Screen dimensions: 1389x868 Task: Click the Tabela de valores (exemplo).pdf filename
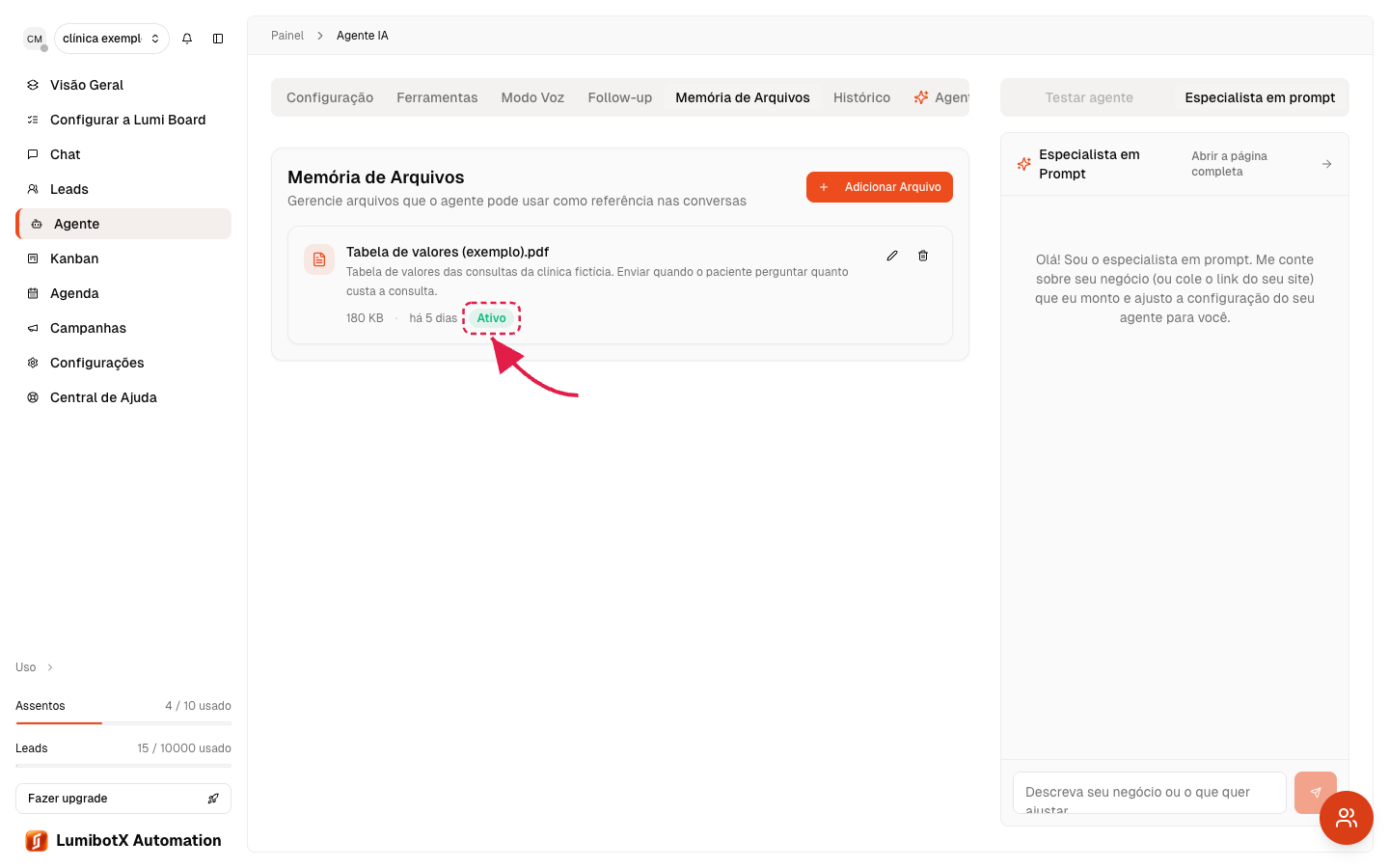click(448, 252)
